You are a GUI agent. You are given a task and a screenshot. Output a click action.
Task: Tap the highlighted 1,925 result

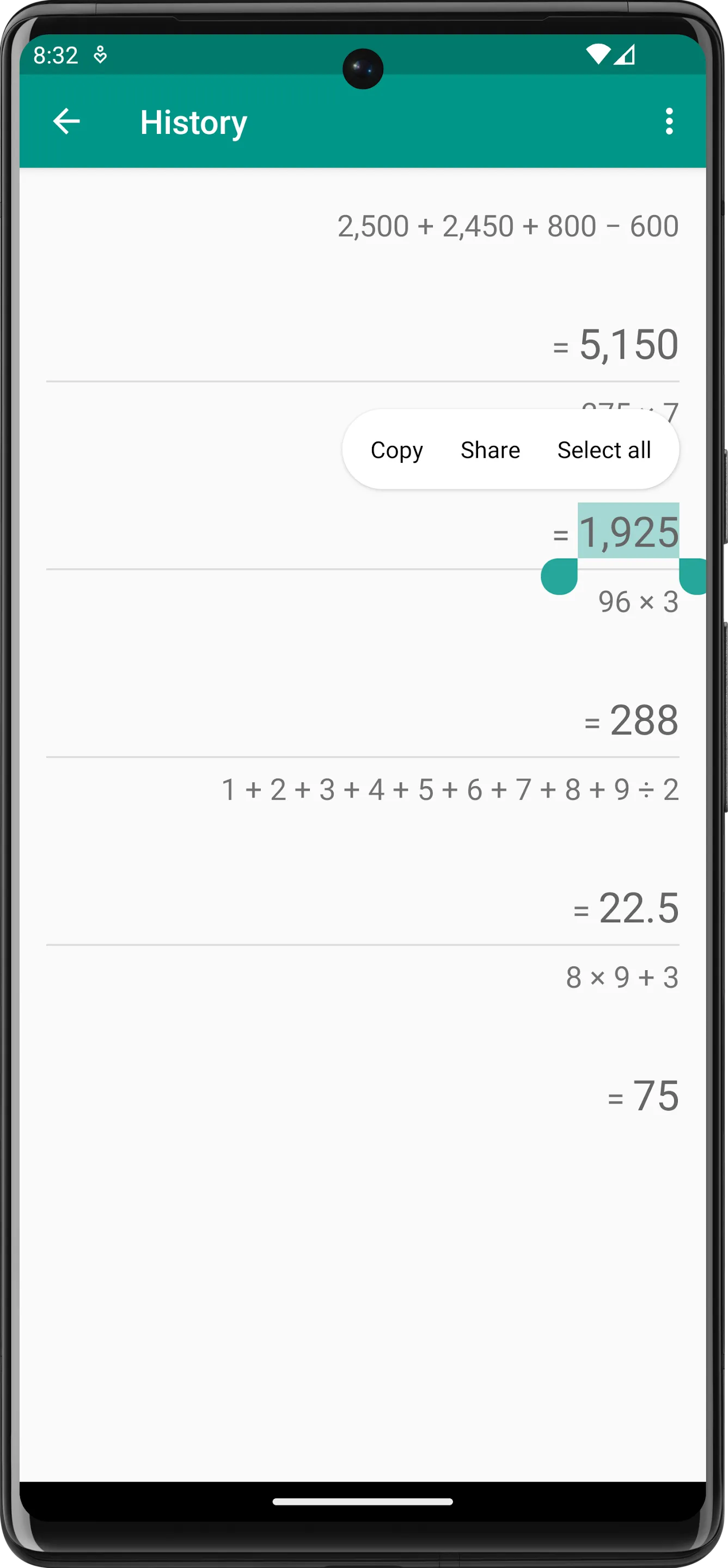pyautogui.click(x=628, y=531)
